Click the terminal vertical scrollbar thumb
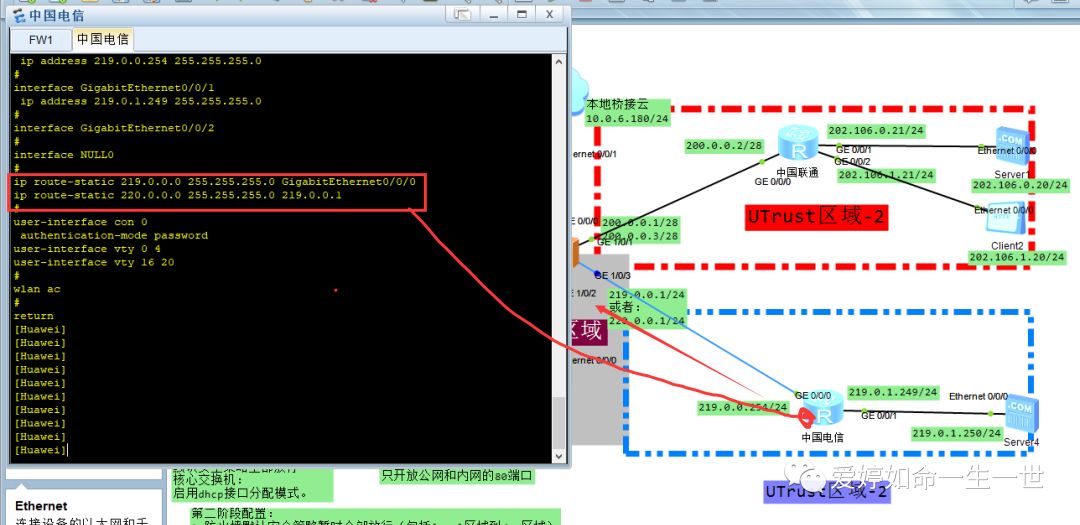Image resolution: width=1080 pixels, height=525 pixels. point(559,422)
